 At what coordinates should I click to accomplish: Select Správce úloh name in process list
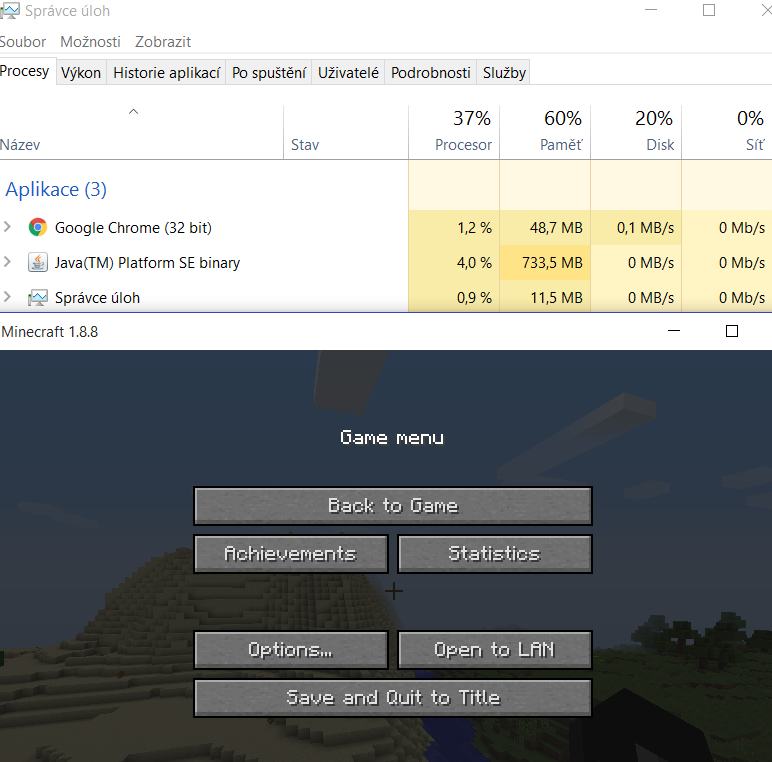pyautogui.click(x=97, y=297)
